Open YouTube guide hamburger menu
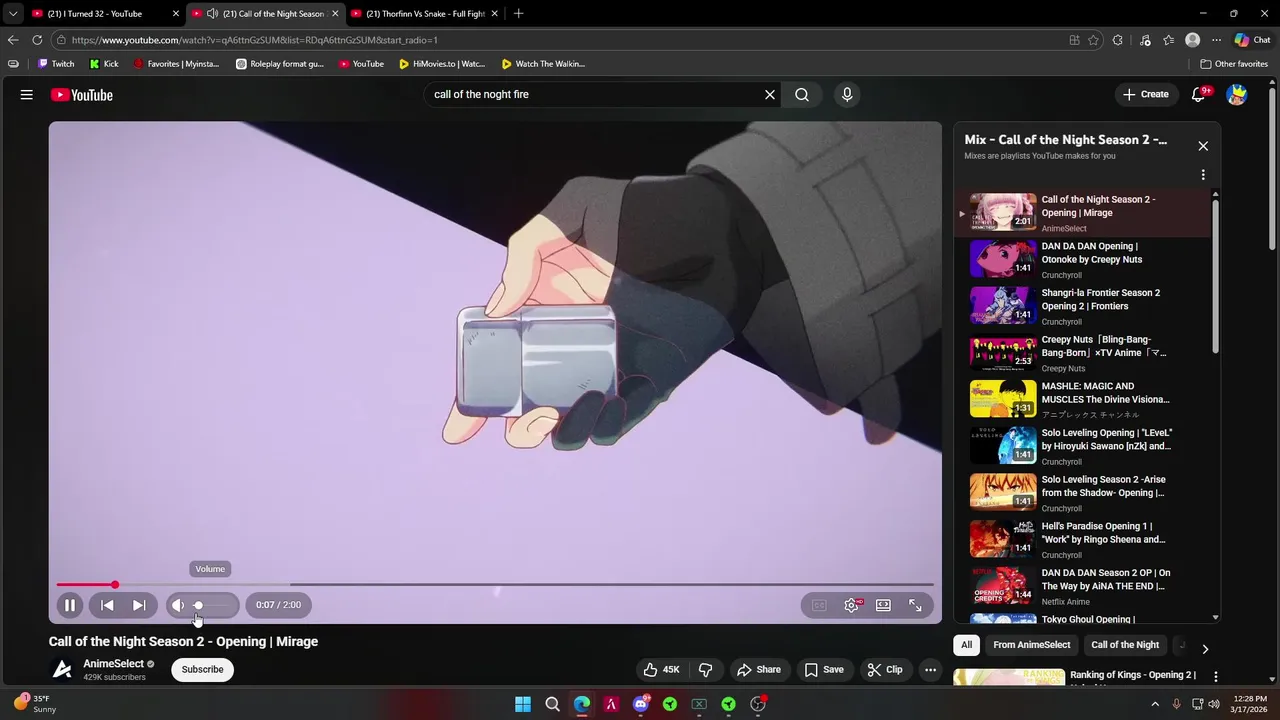Image resolution: width=1280 pixels, height=720 pixels. tap(27, 94)
